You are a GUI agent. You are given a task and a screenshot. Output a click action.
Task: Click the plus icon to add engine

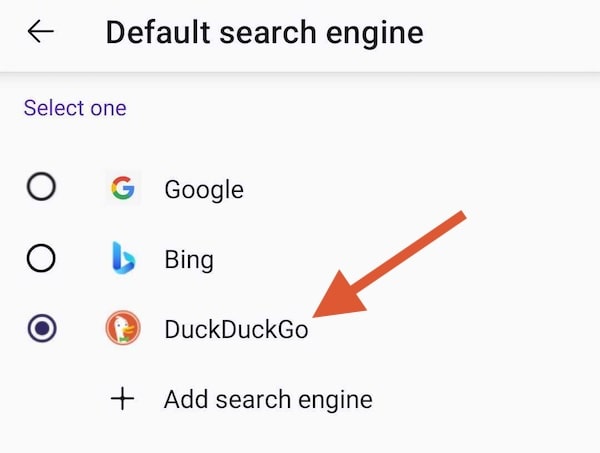coord(122,398)
